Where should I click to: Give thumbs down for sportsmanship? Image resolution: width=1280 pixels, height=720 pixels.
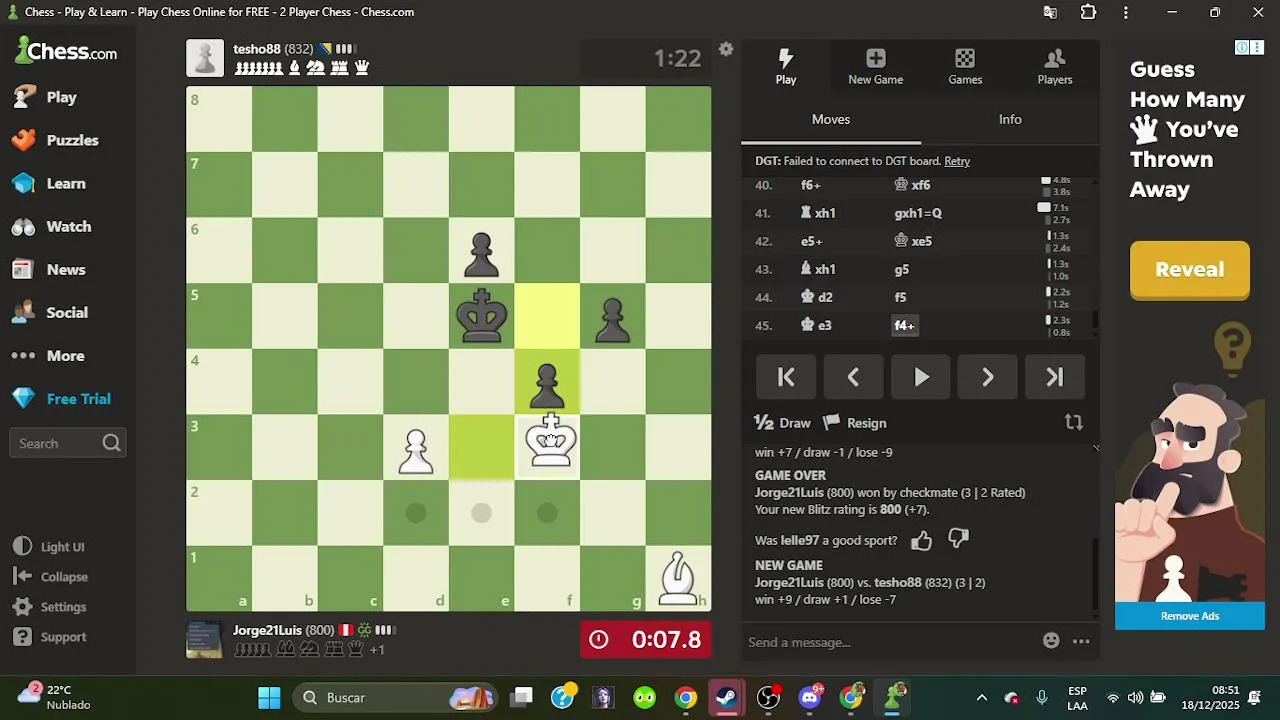(x=958, y=540)
